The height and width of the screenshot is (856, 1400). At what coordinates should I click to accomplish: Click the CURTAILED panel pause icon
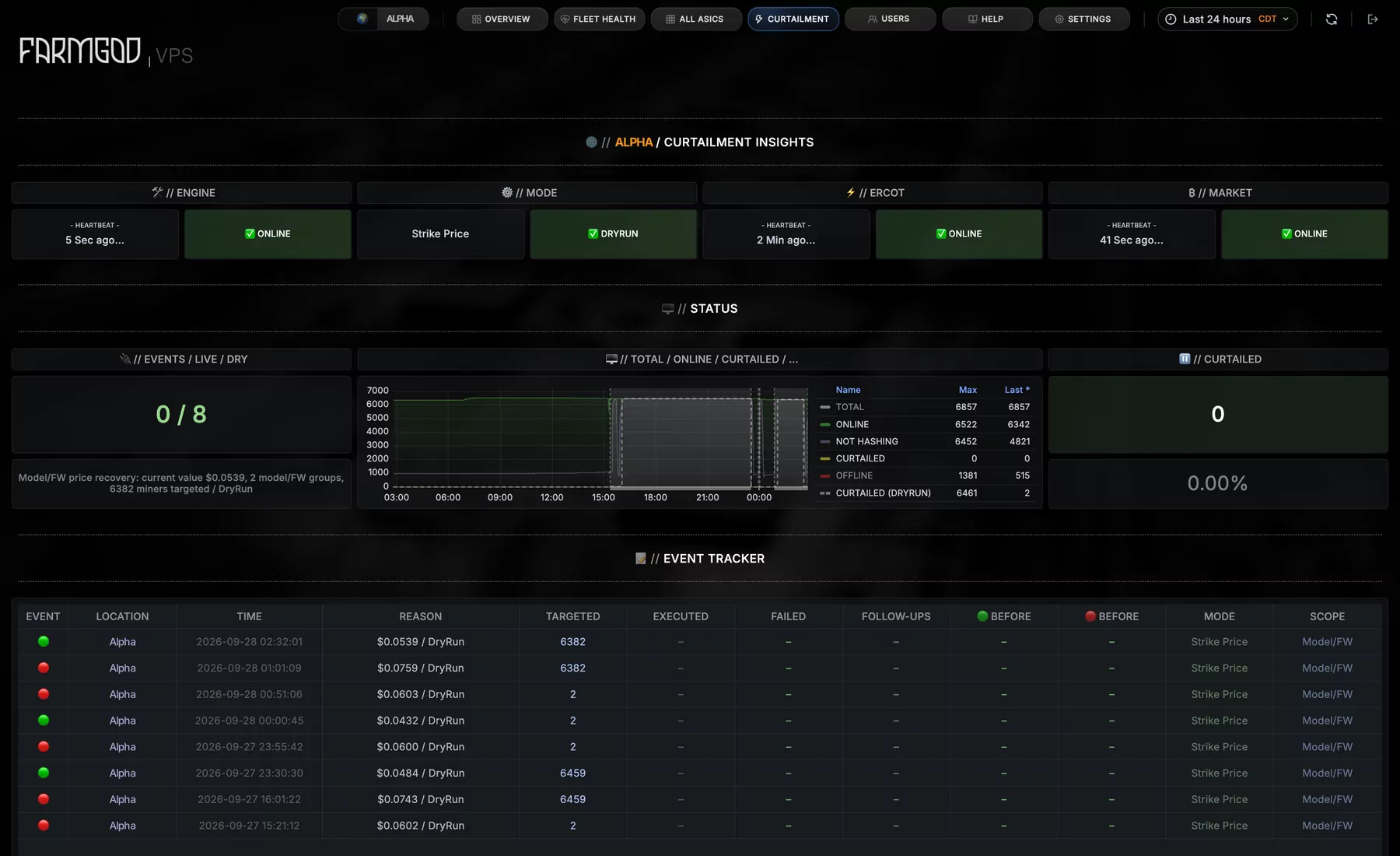tap(1185, 359)
